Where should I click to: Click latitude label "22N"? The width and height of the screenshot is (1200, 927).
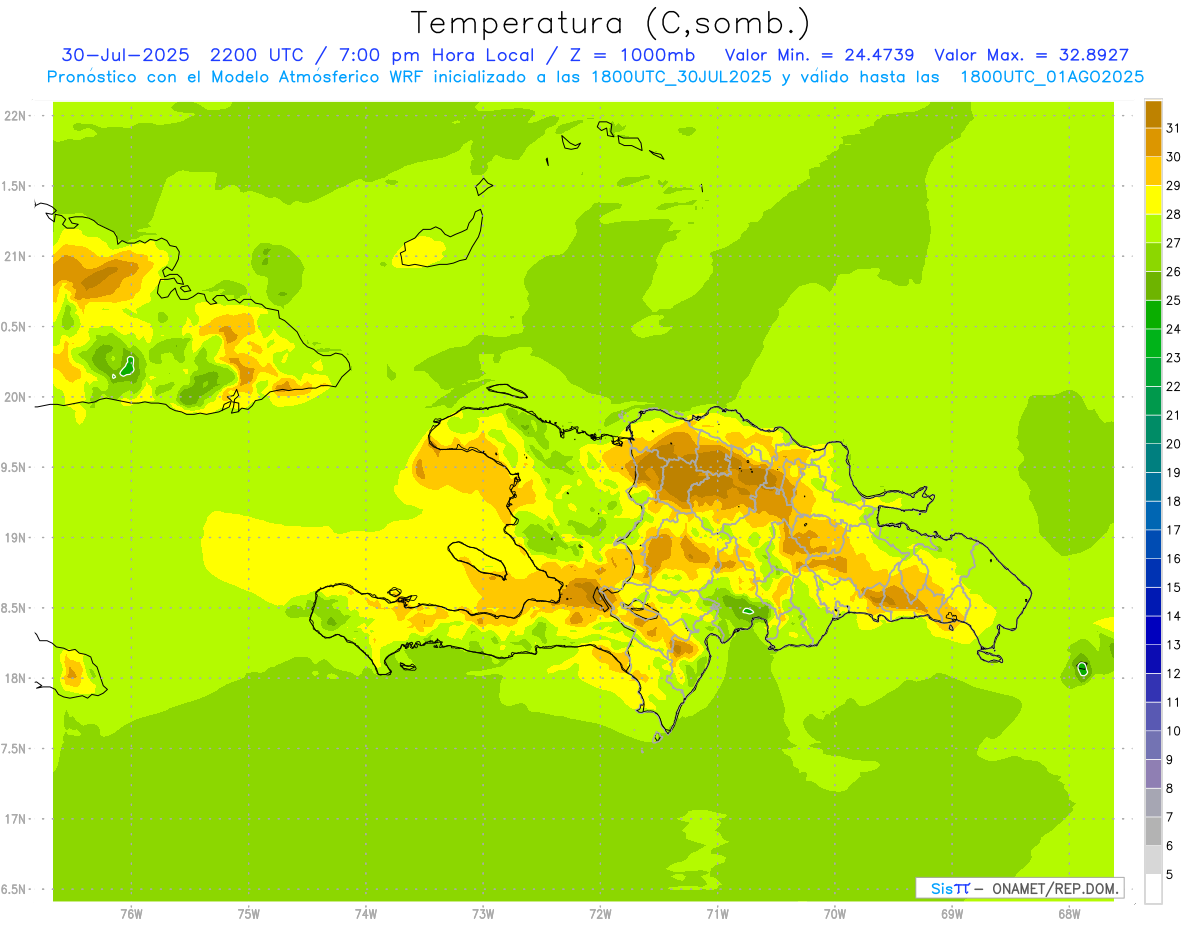pyautogui.click(x=16, y=116)
